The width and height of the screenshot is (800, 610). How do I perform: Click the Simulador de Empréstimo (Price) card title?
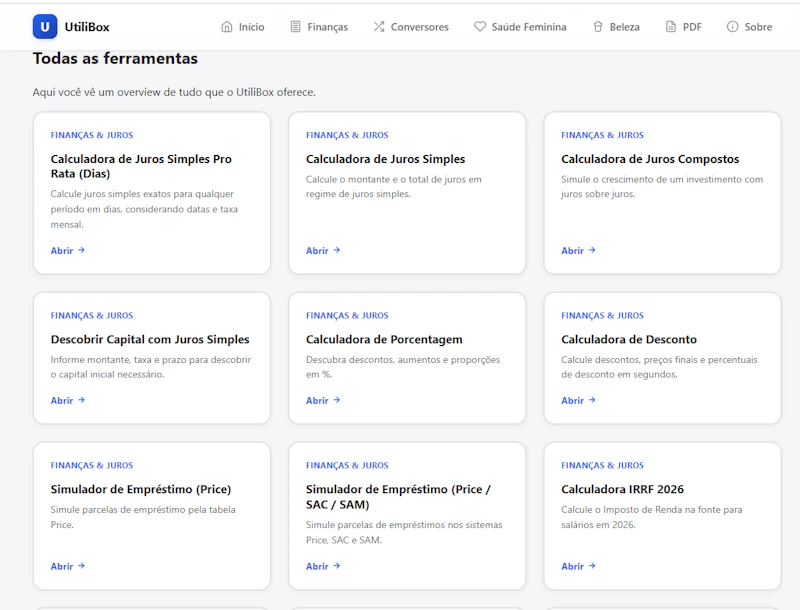[141, 489]
